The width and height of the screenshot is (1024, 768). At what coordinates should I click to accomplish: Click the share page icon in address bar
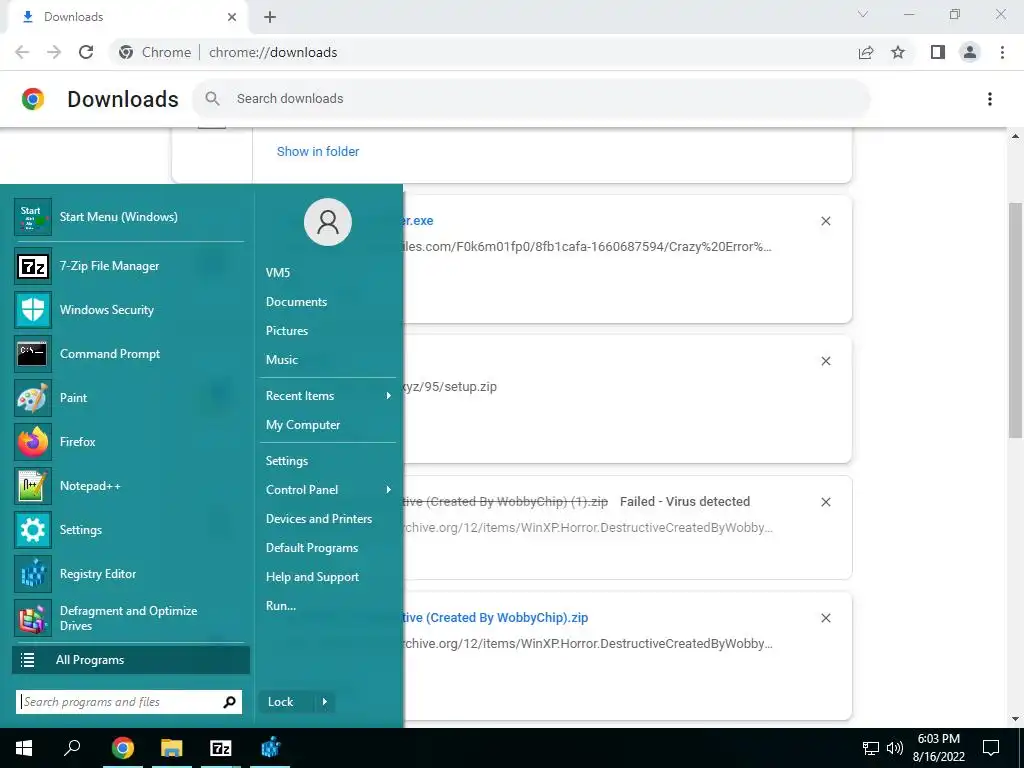(866, 52)
